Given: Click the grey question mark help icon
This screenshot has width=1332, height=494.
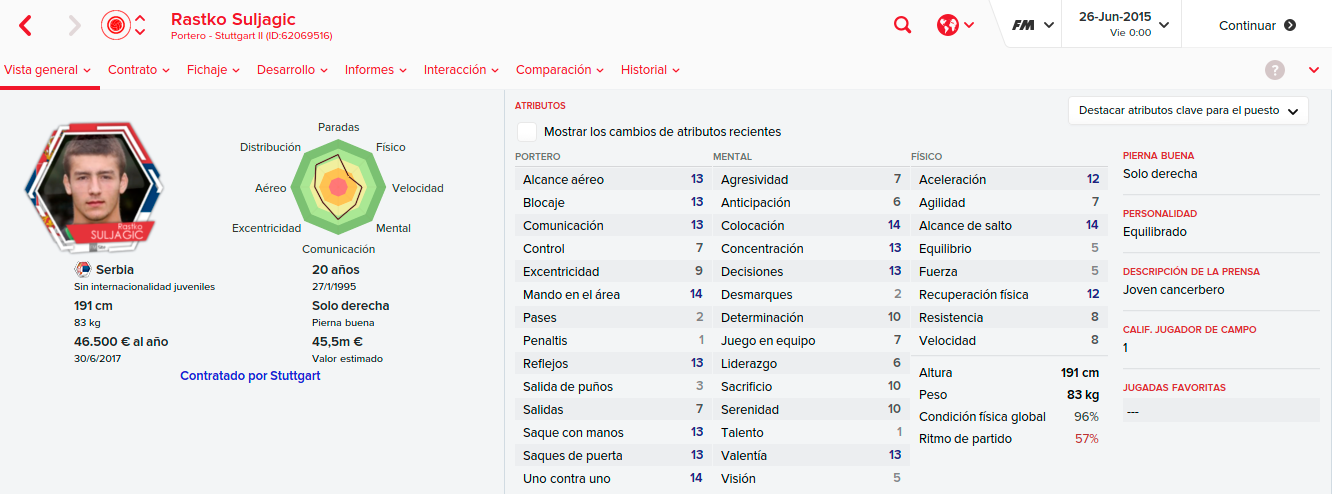Looking at the screenshot, I should click(x=1275, y=70).
